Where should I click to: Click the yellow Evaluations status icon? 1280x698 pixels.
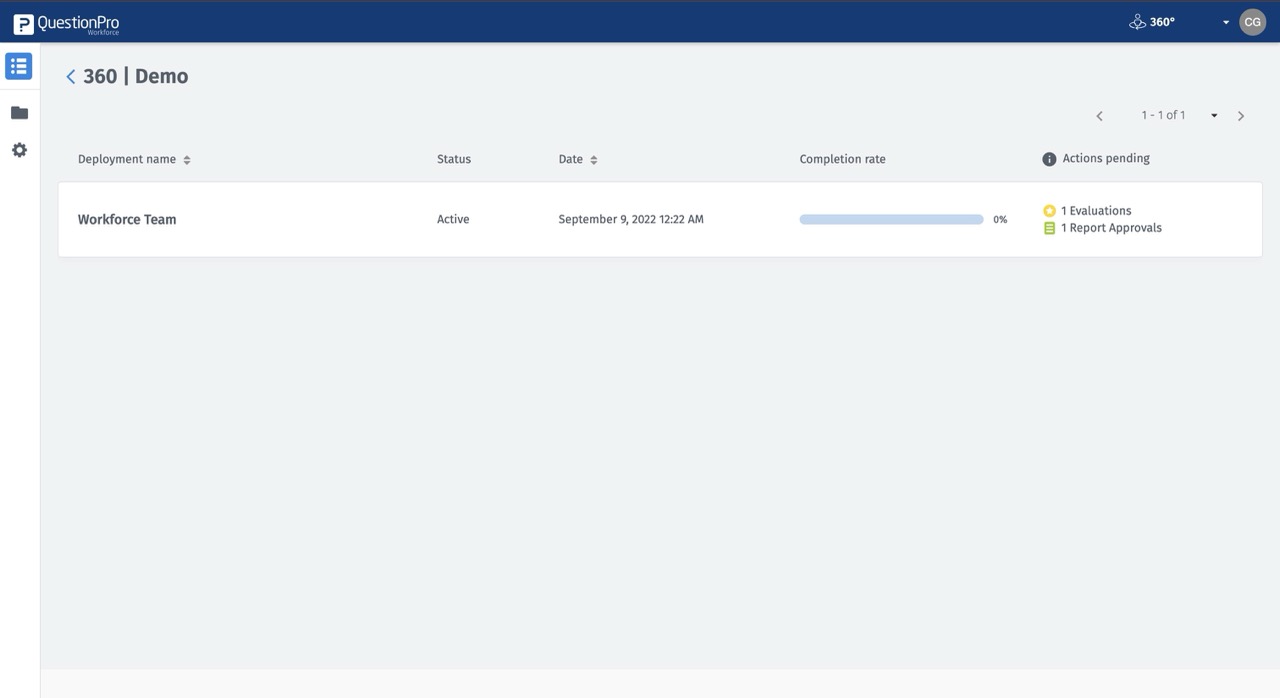(1048, 210)
